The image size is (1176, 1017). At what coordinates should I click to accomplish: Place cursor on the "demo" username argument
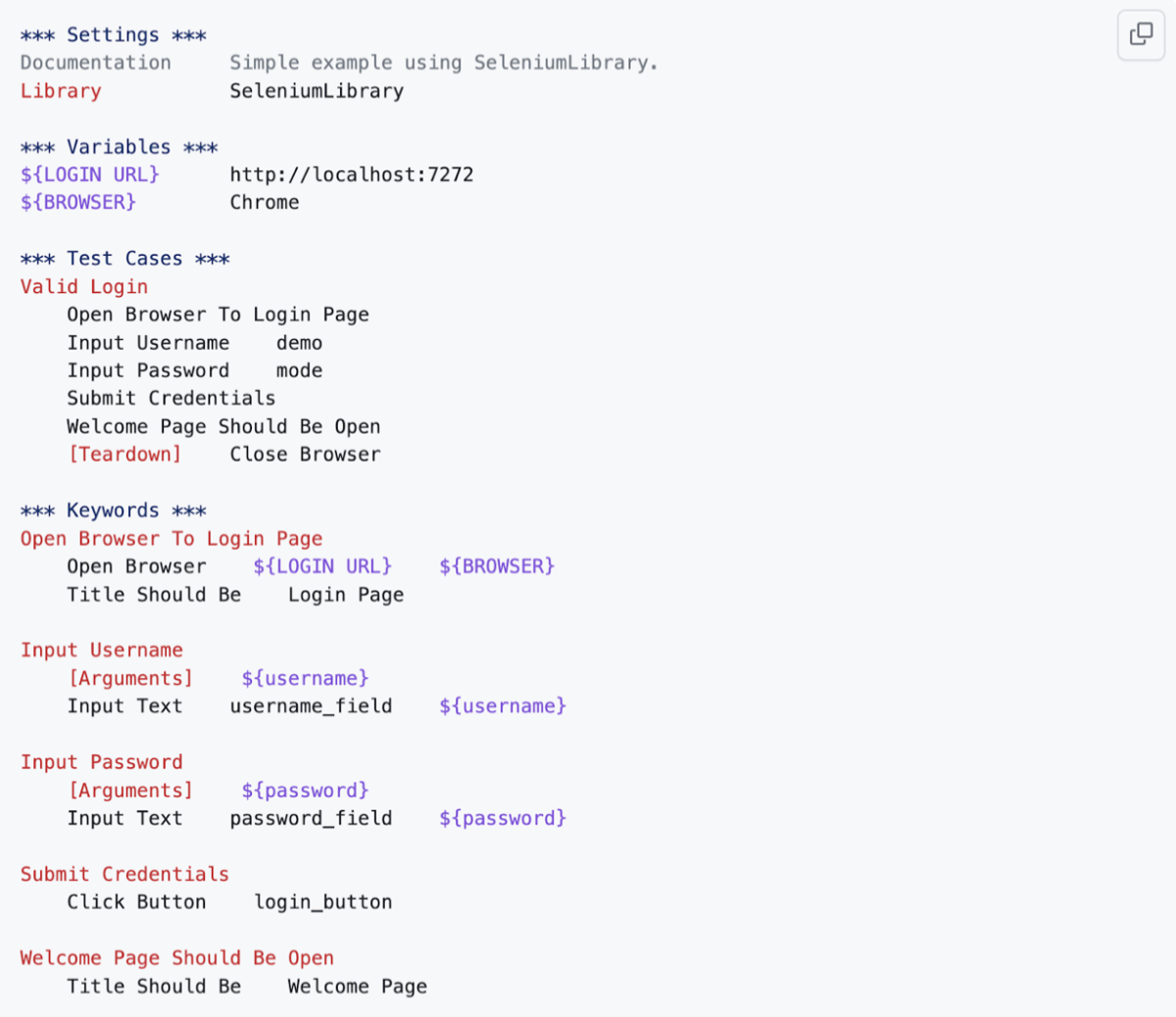299,343
